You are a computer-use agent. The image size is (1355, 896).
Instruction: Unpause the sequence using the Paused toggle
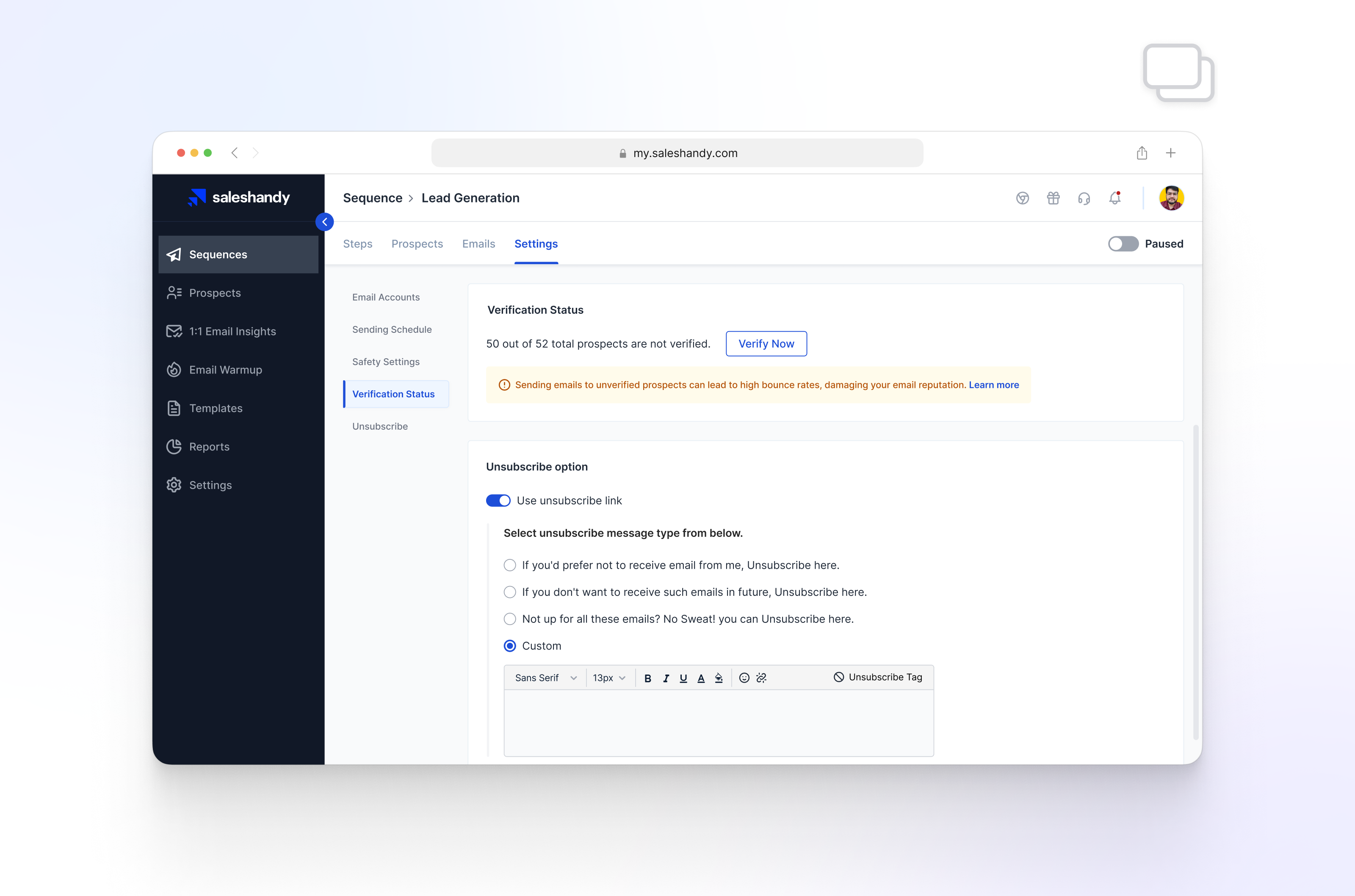point(1123,244)
